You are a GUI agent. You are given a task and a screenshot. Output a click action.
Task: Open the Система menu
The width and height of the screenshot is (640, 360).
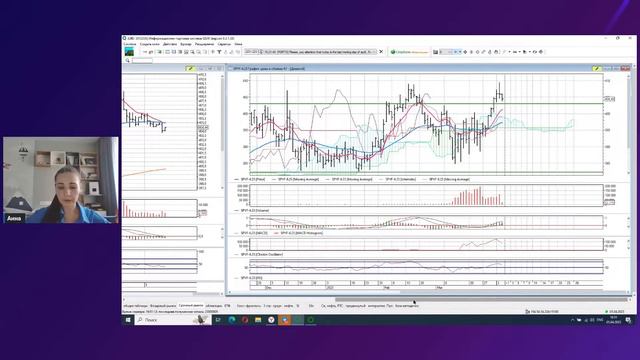[x=130, y=44]
